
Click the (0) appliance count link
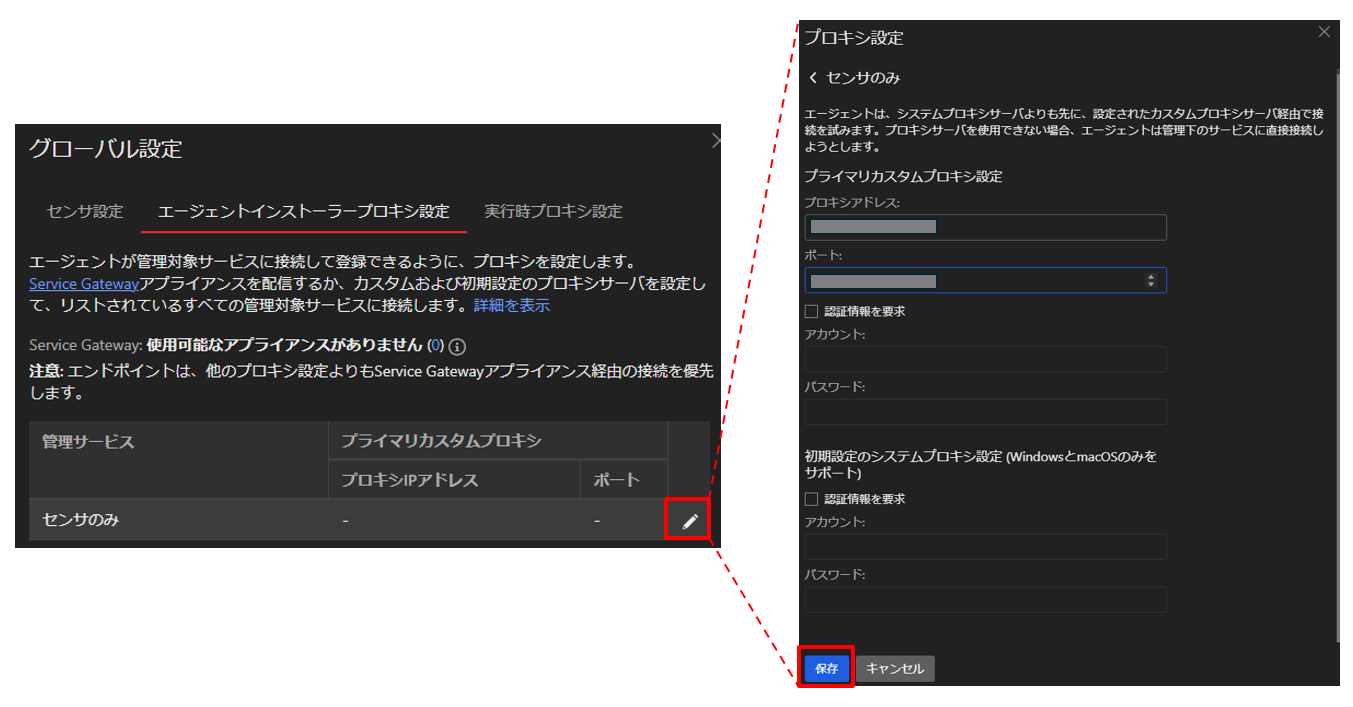(x=435, y=346)
